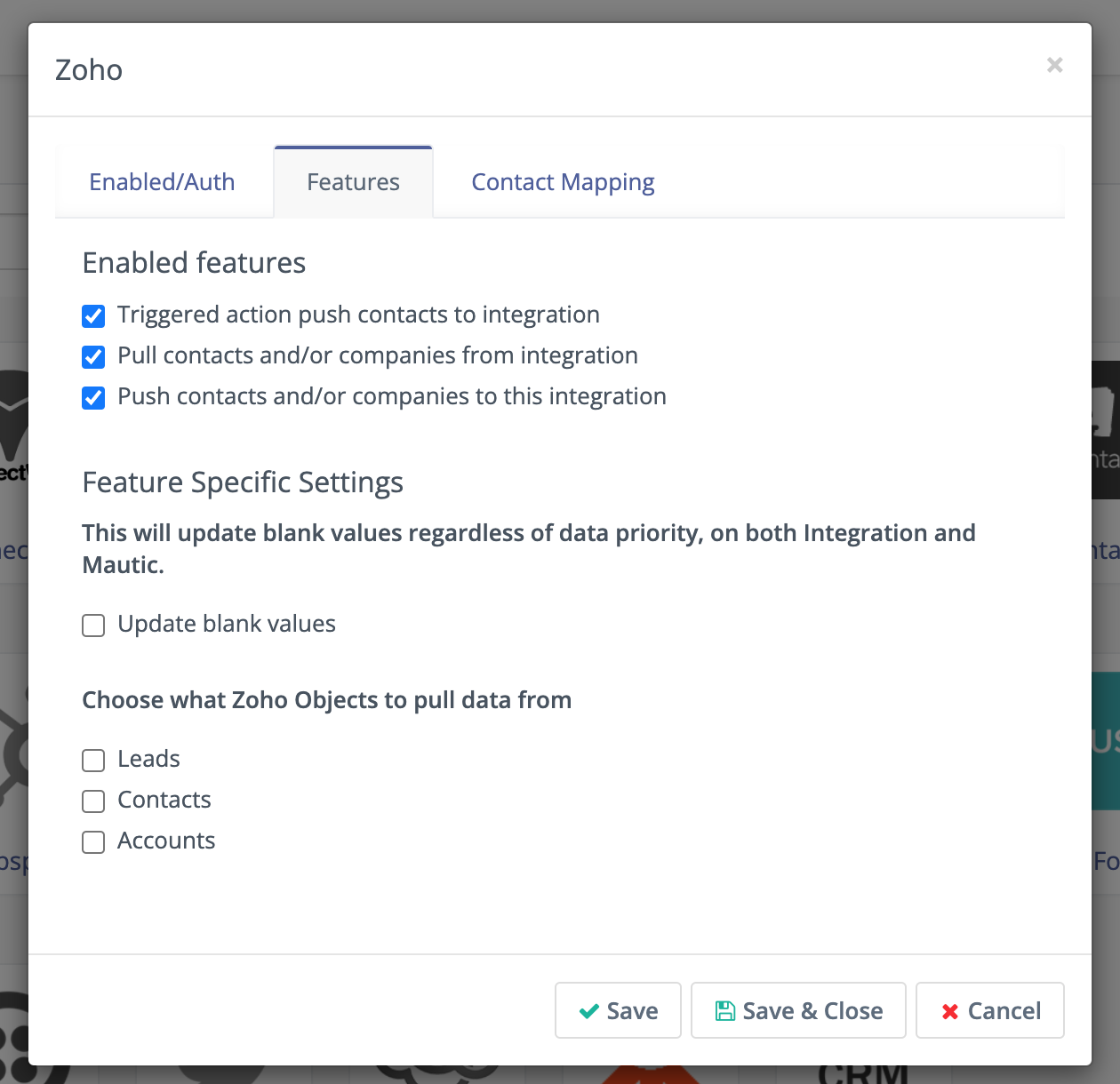Viewport: 1120px width, 1084px height.
Task: Select the Features tab
Action: 353,182
